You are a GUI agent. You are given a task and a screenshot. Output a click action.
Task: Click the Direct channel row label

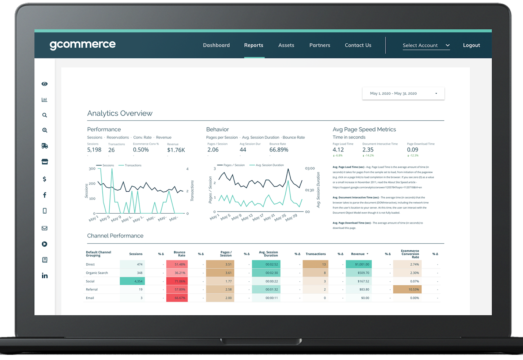90,264
